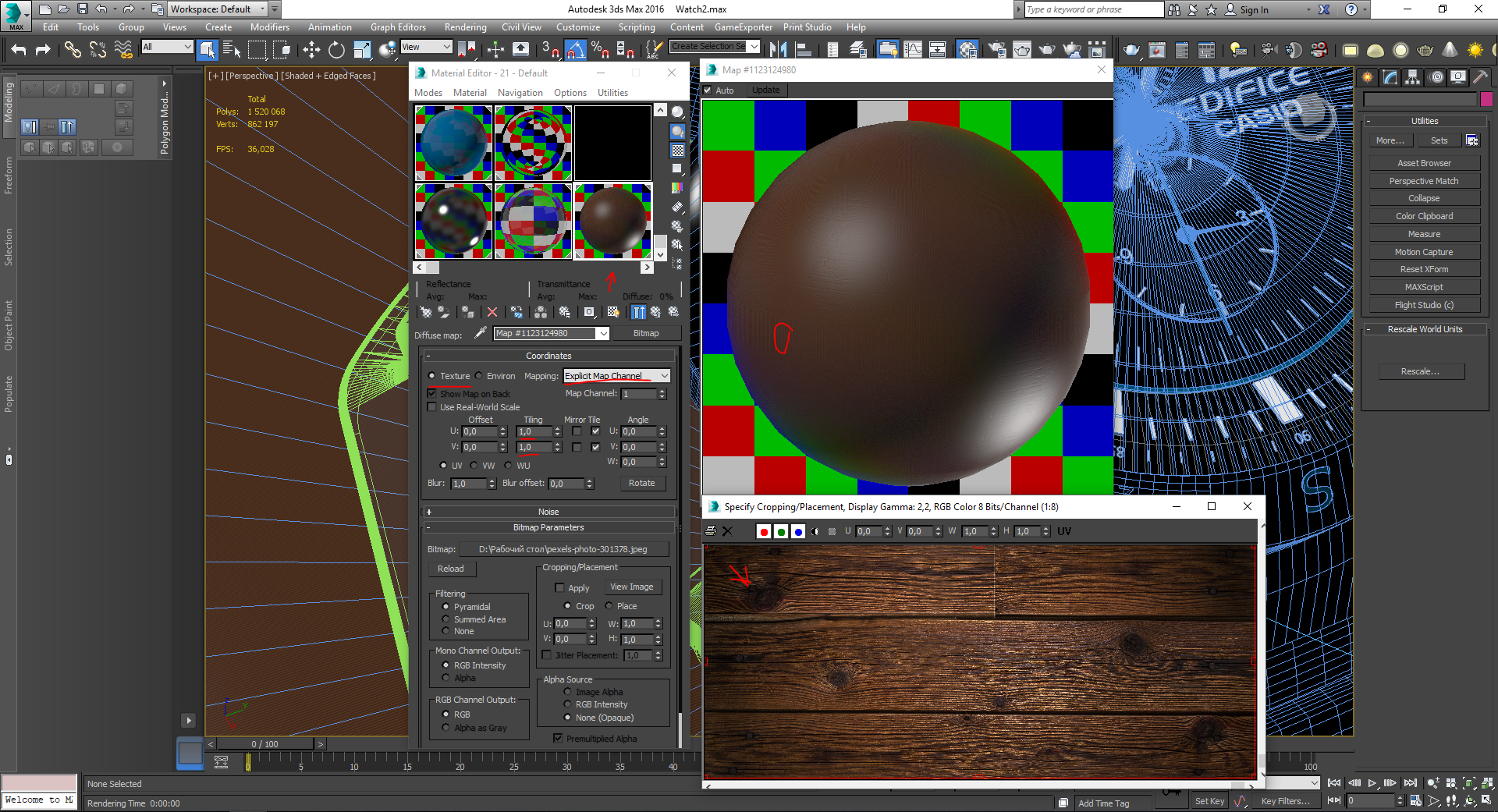Screen dimensions: 1498x812
Task: Open the Rendering menu
Action: pyautogui.click(x=465, y=27)
